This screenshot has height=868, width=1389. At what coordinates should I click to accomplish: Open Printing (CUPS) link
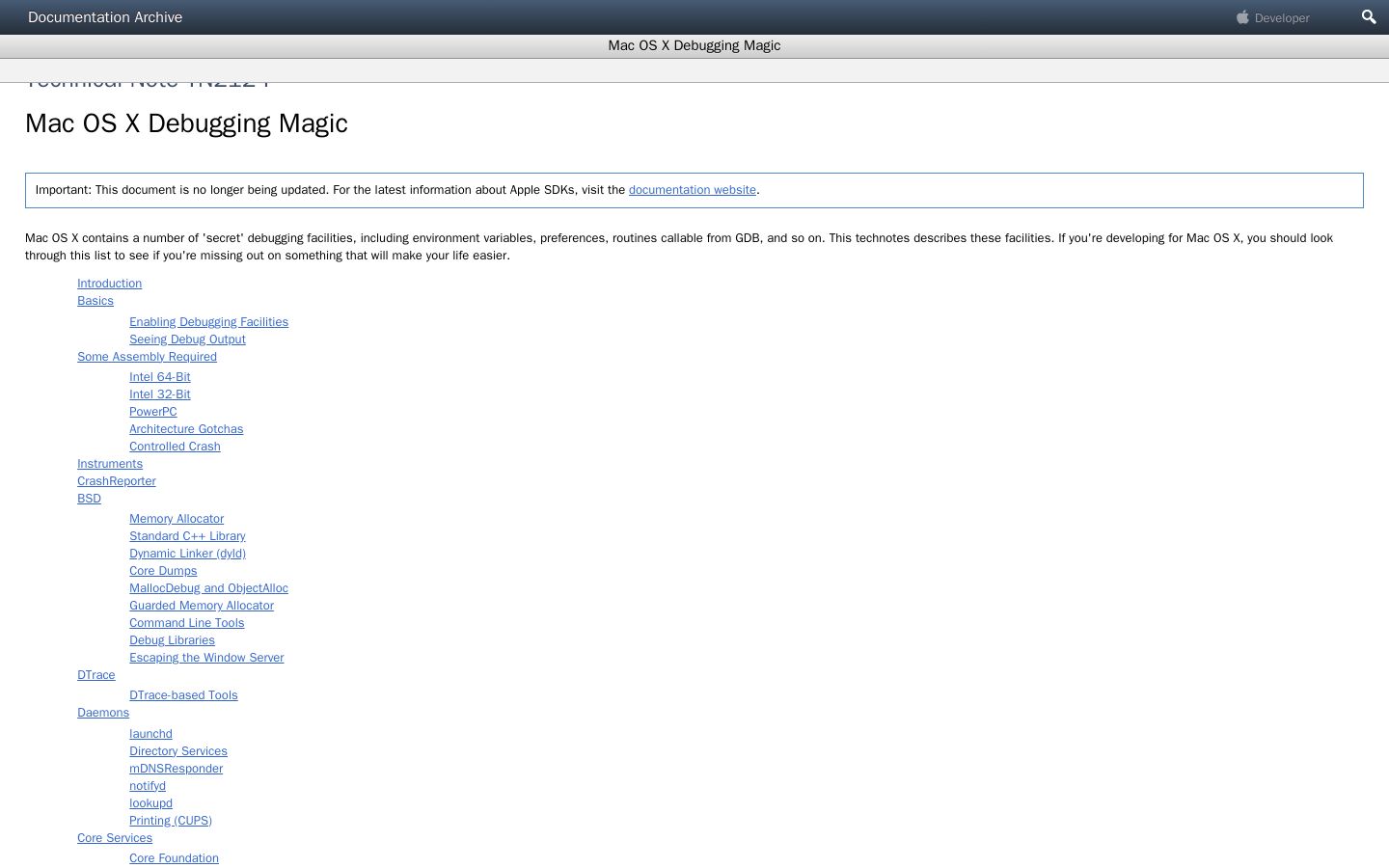[171, 821]
